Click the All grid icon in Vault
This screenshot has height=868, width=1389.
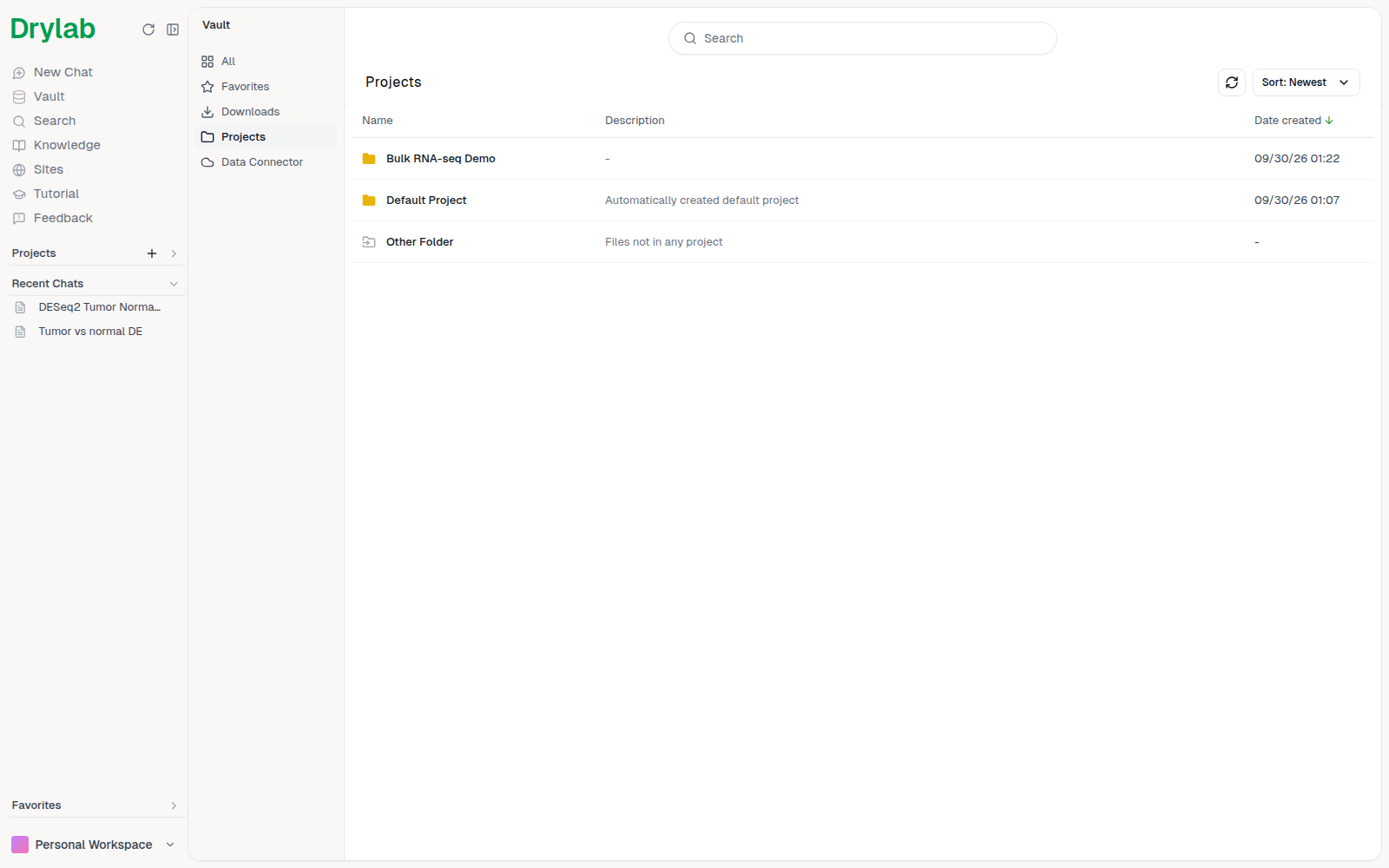(x=207, y=62)
